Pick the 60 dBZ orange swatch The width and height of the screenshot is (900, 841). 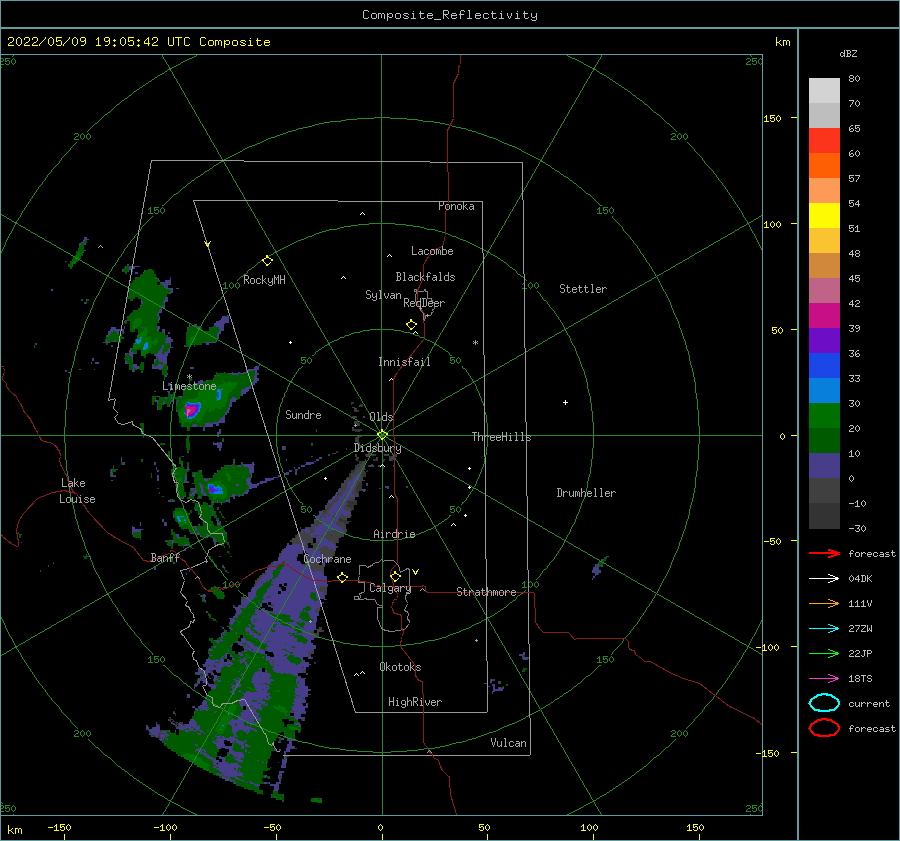click(824, 166)
